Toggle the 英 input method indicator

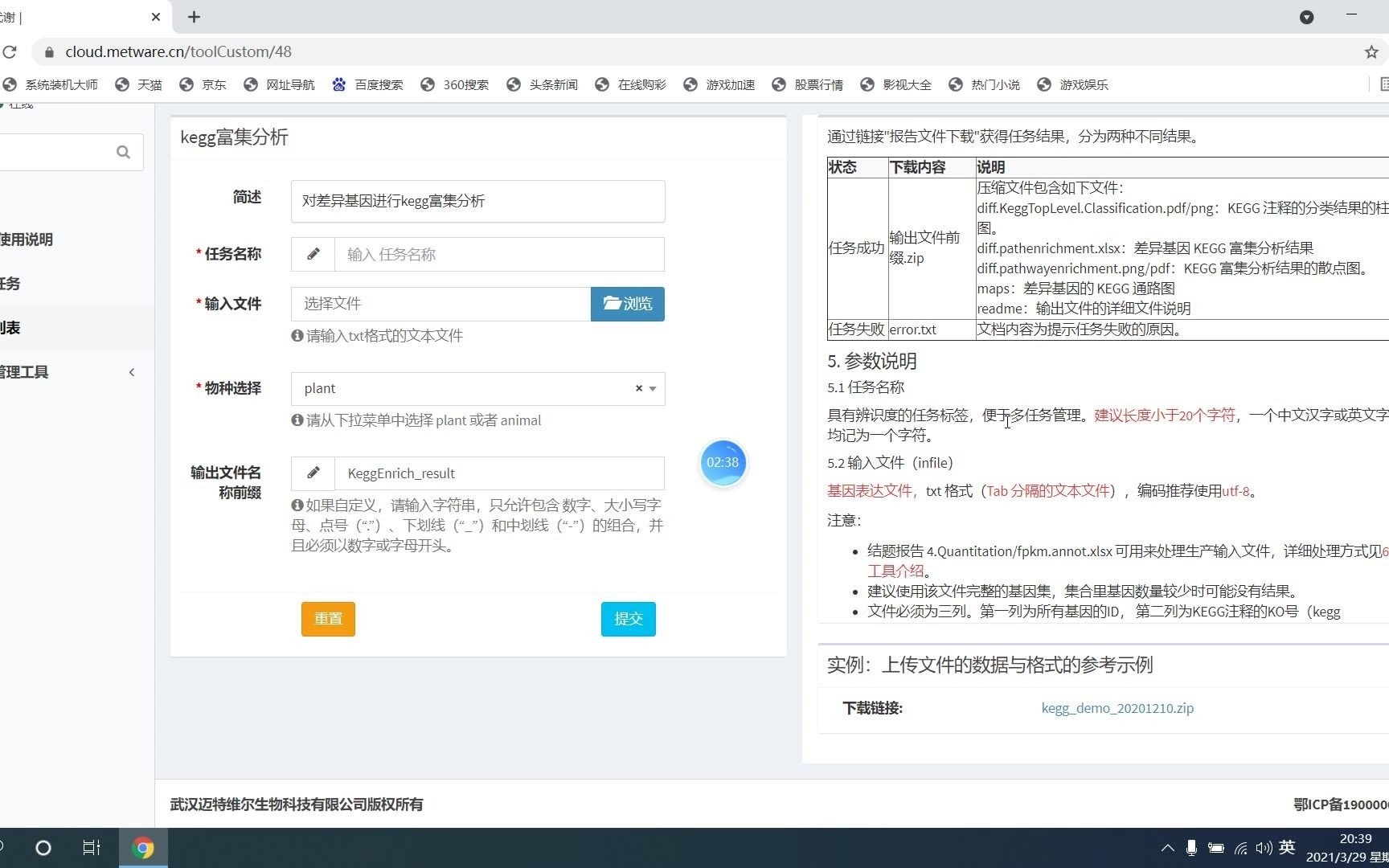coord(1287,847)
